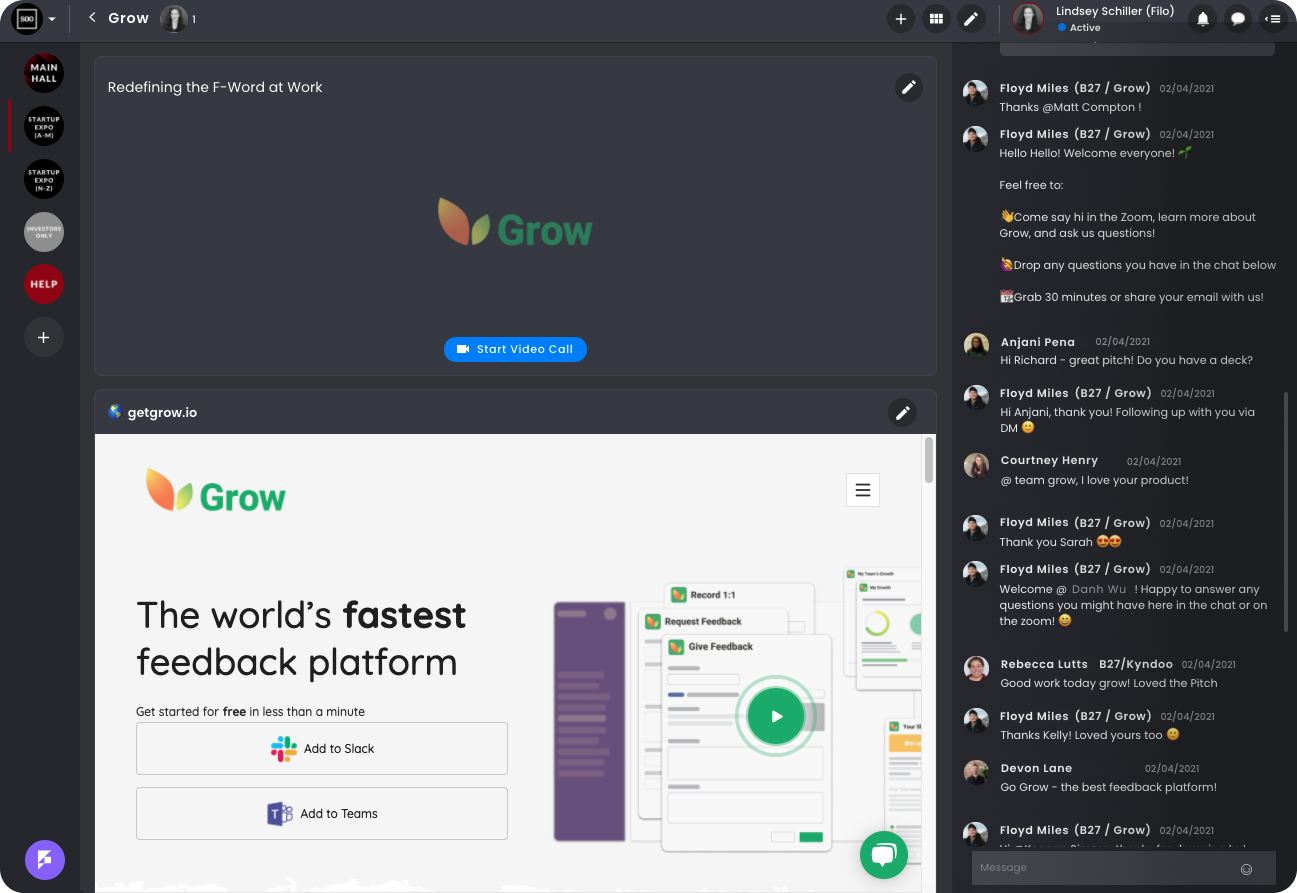Click Rebecca Lutts's avatar in chat
This screenshot has width=1297, height=893.
[x=976, y=668]
